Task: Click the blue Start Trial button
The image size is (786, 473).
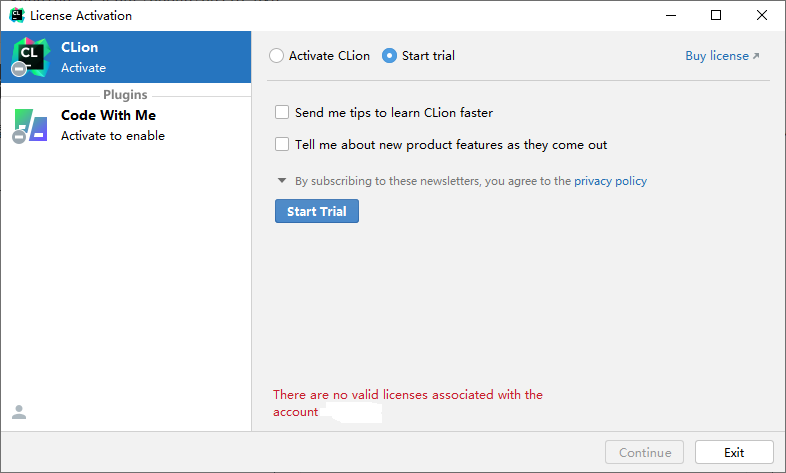Action: click(x=317, y=211)
